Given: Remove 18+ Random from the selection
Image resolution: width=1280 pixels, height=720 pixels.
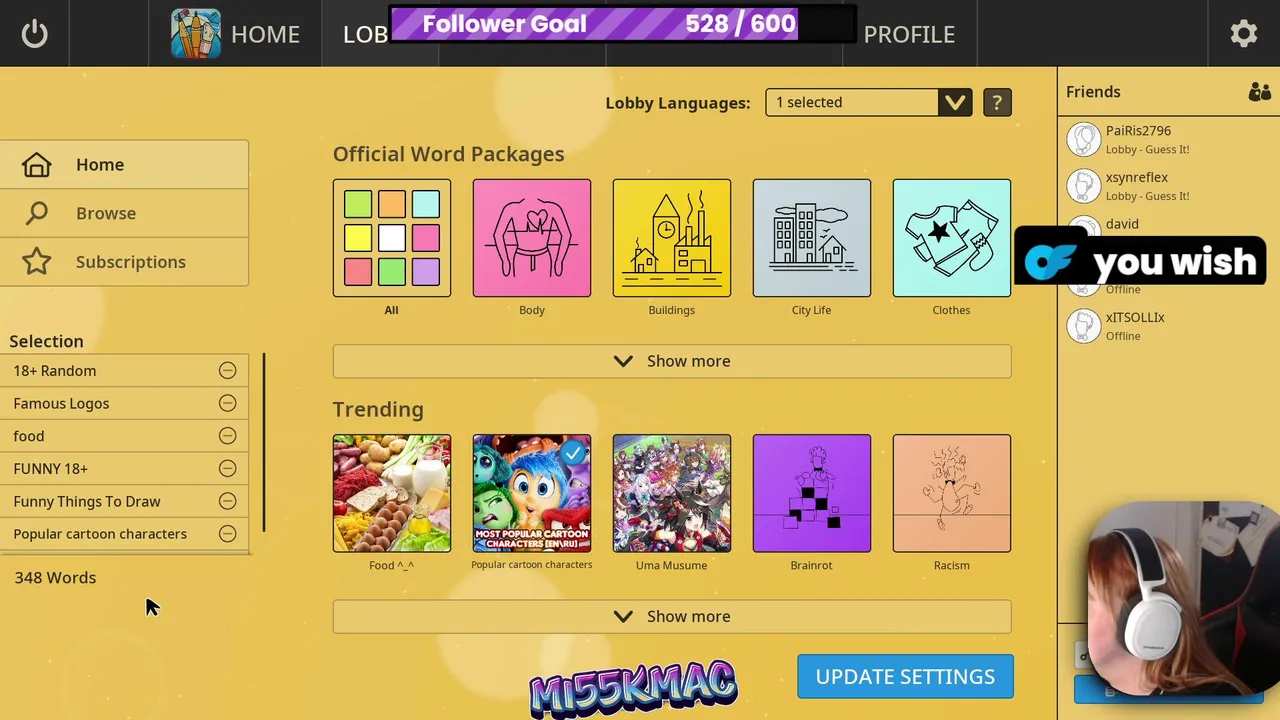Looking at the screenshot, I should click(228, 371).
